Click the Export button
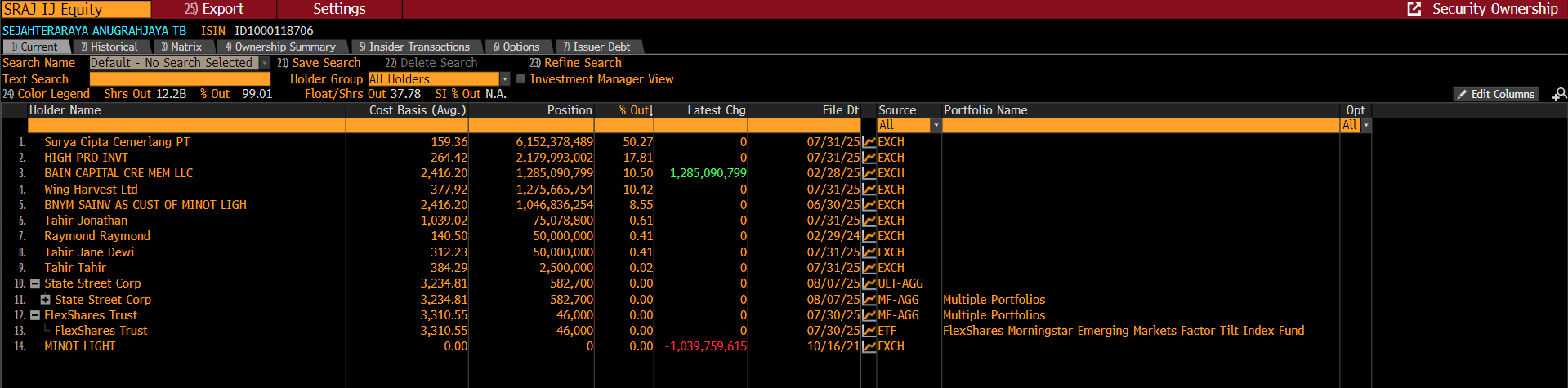 coord(214,9)
